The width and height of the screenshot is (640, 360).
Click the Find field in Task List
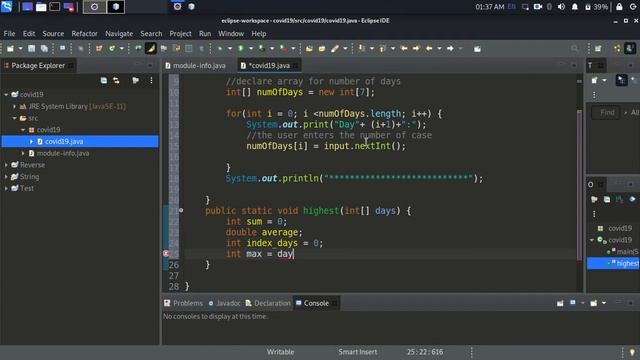pyautogui.click(x=607, y=112)
